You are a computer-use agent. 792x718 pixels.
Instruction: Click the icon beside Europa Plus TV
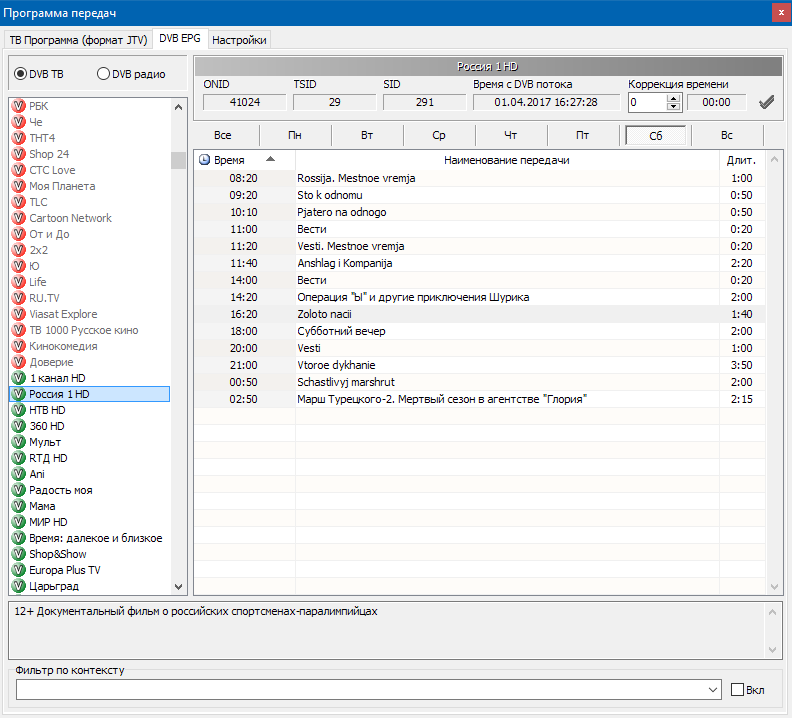pos(18,570)
